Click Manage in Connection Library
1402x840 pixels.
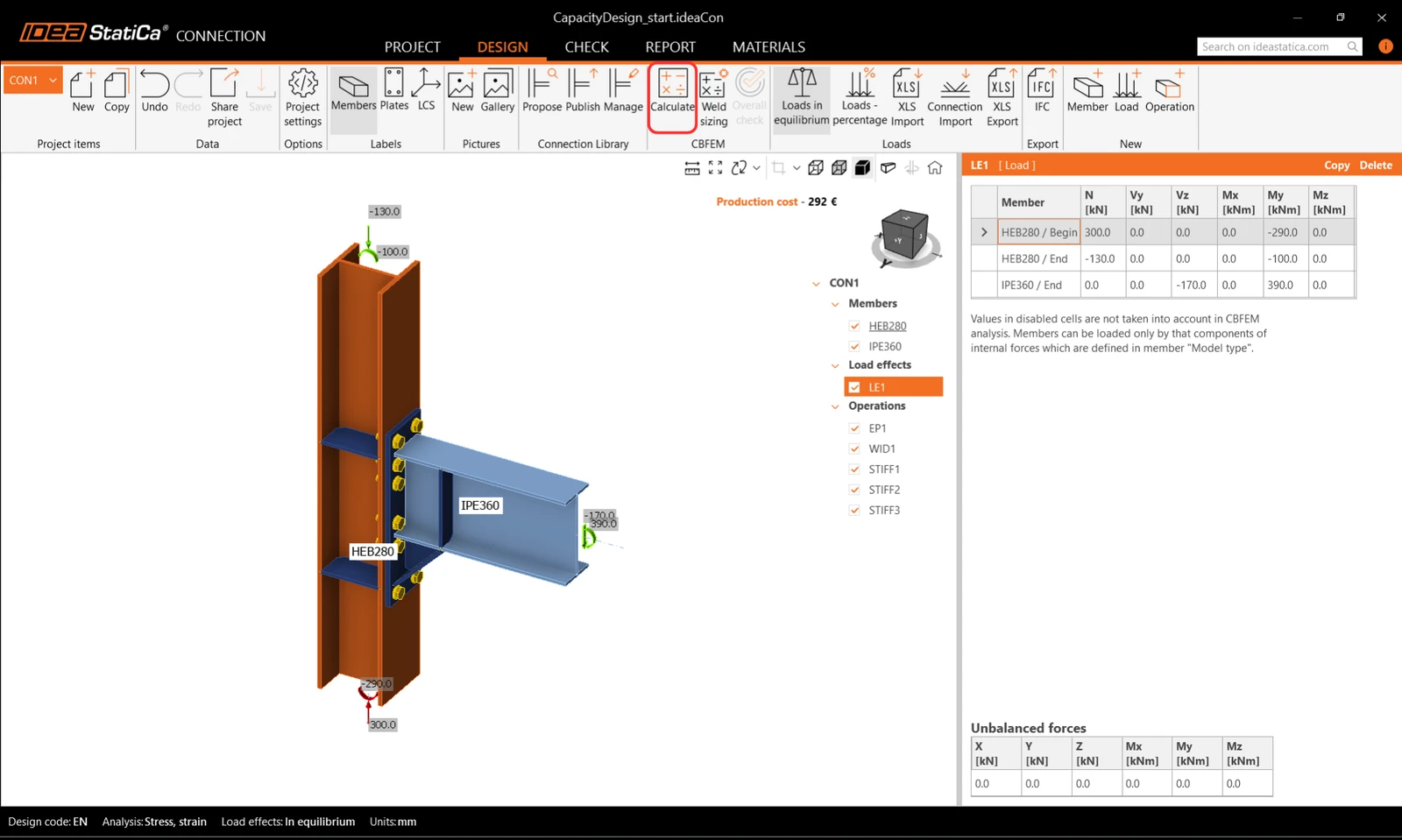coord(623,90)
